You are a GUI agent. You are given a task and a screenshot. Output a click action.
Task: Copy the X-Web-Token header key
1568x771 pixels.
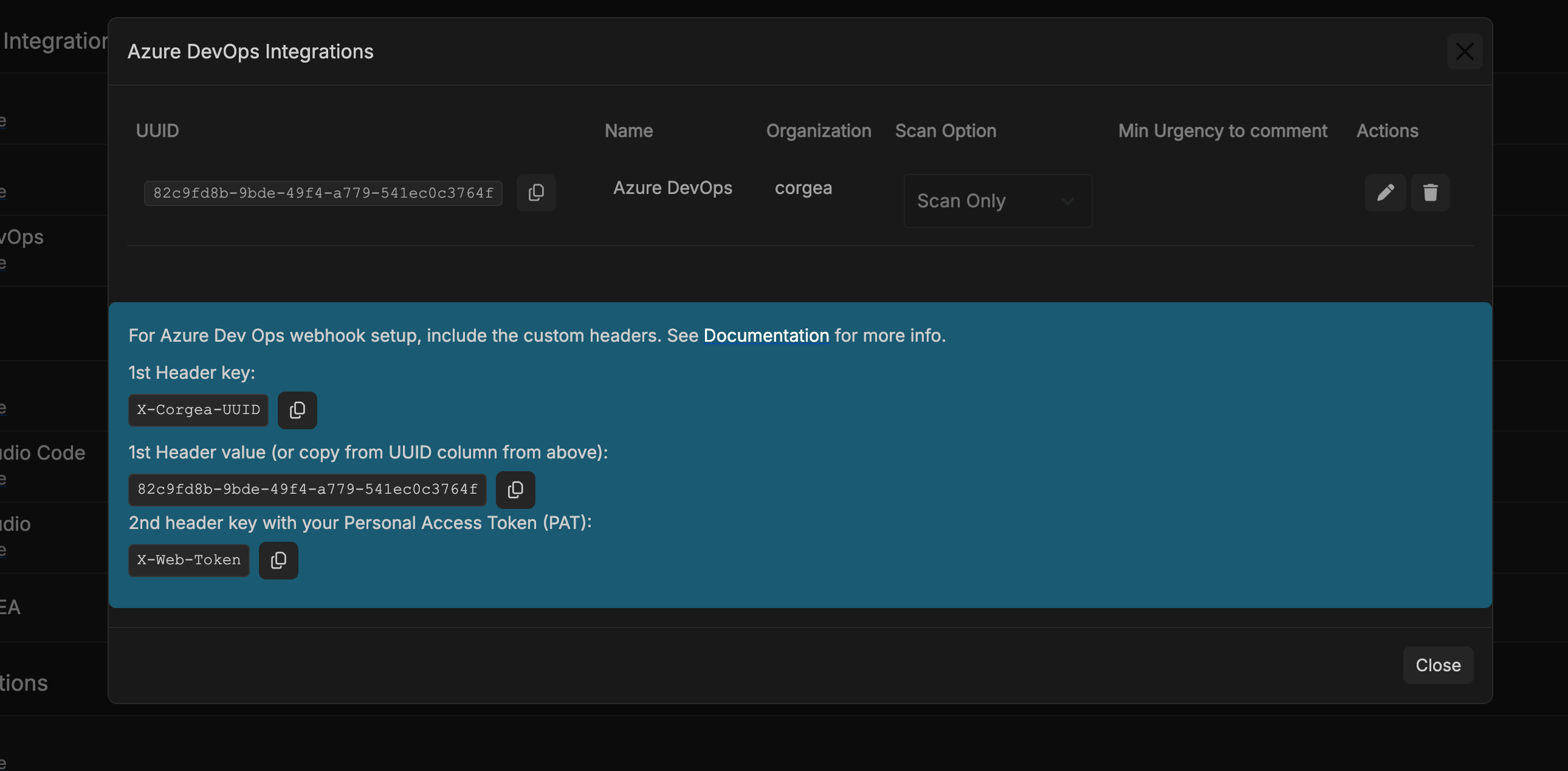278,560
